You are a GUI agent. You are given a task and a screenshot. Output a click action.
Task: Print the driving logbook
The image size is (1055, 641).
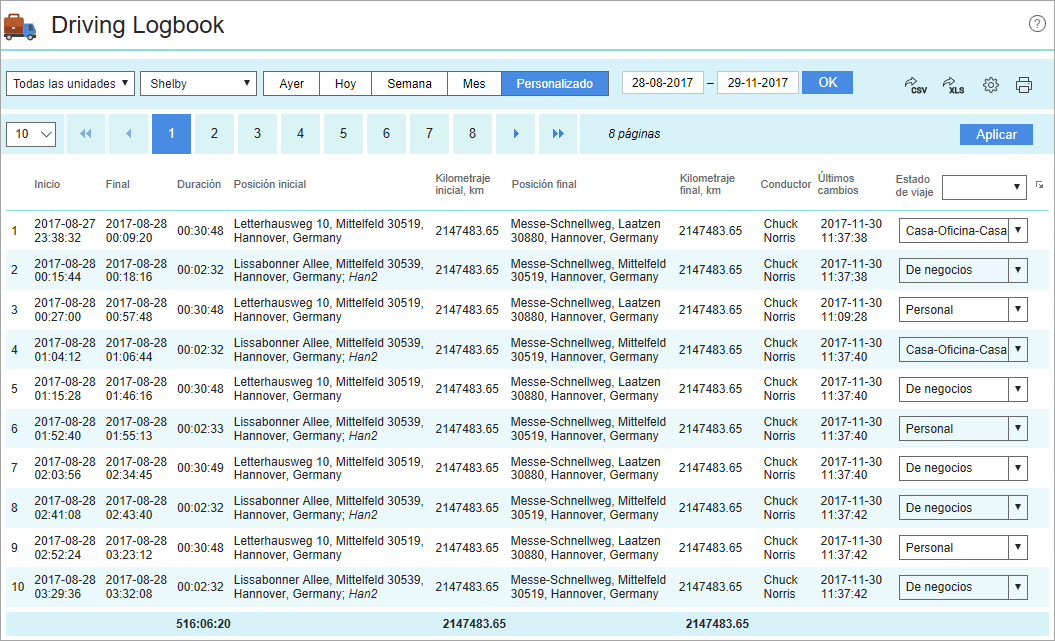click(1024, 85)
